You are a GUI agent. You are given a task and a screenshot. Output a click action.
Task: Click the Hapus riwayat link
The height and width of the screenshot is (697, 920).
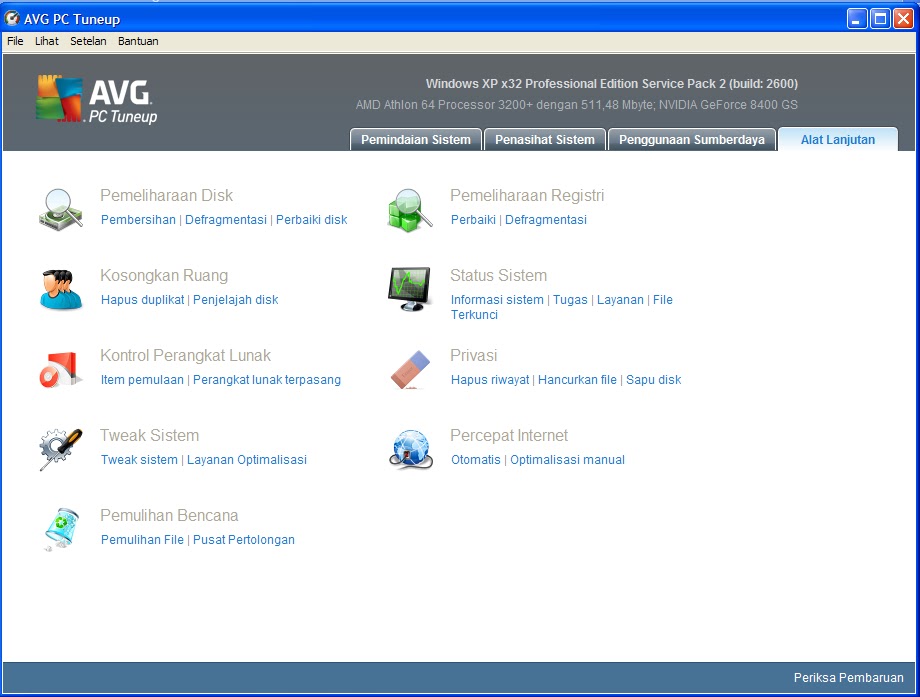(x=490, y=380)
